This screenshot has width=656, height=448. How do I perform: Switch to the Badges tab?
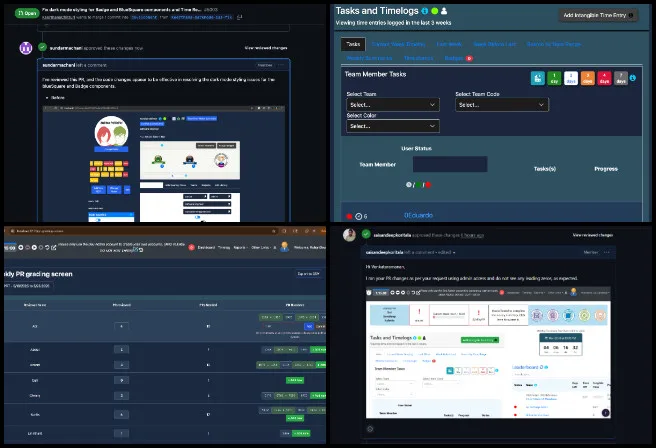[458, 58]
